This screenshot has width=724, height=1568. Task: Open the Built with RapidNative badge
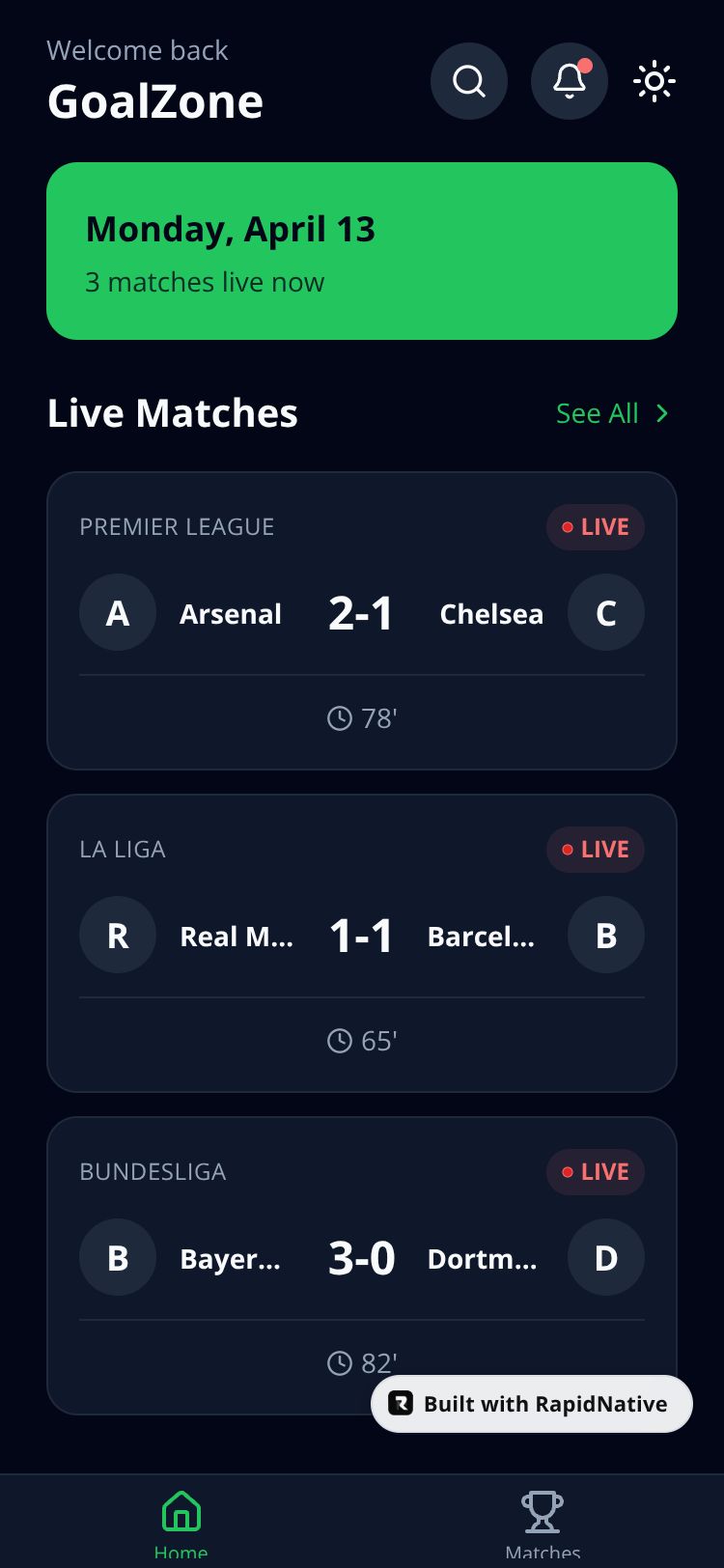coord(532,1404)
